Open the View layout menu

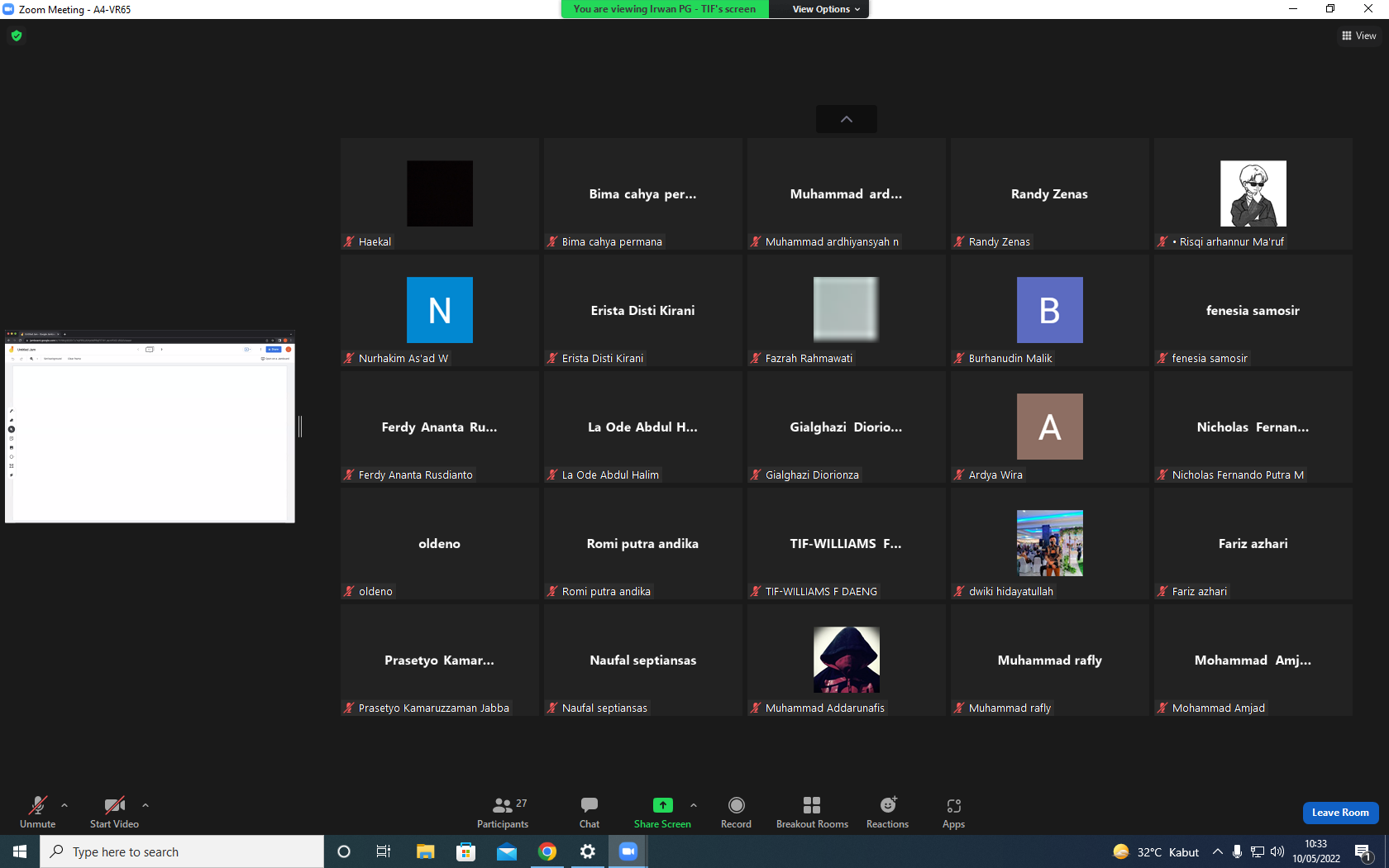coord(1358,36)
